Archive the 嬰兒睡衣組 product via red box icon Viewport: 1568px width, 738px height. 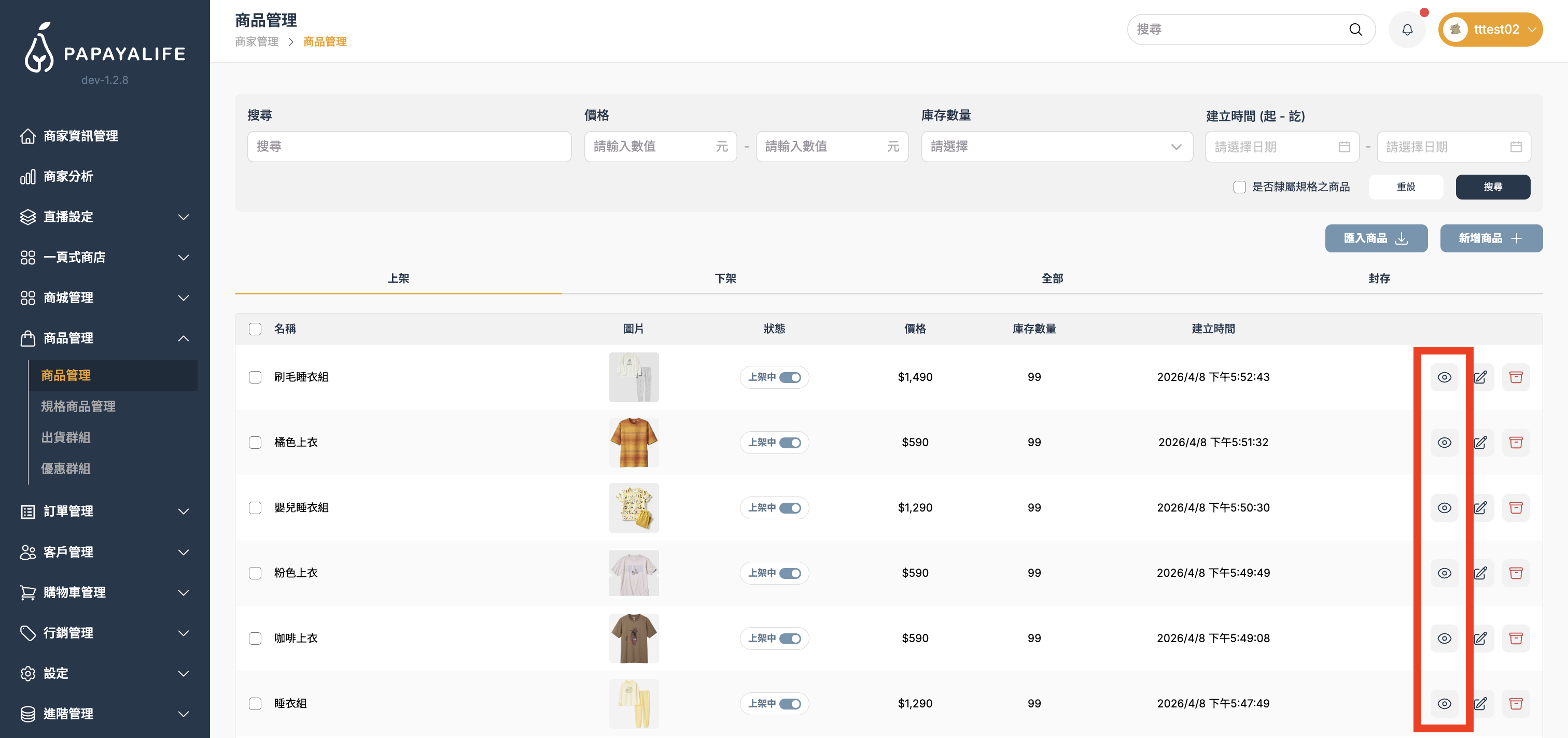pyautogui.click(x=1516, y=507)
